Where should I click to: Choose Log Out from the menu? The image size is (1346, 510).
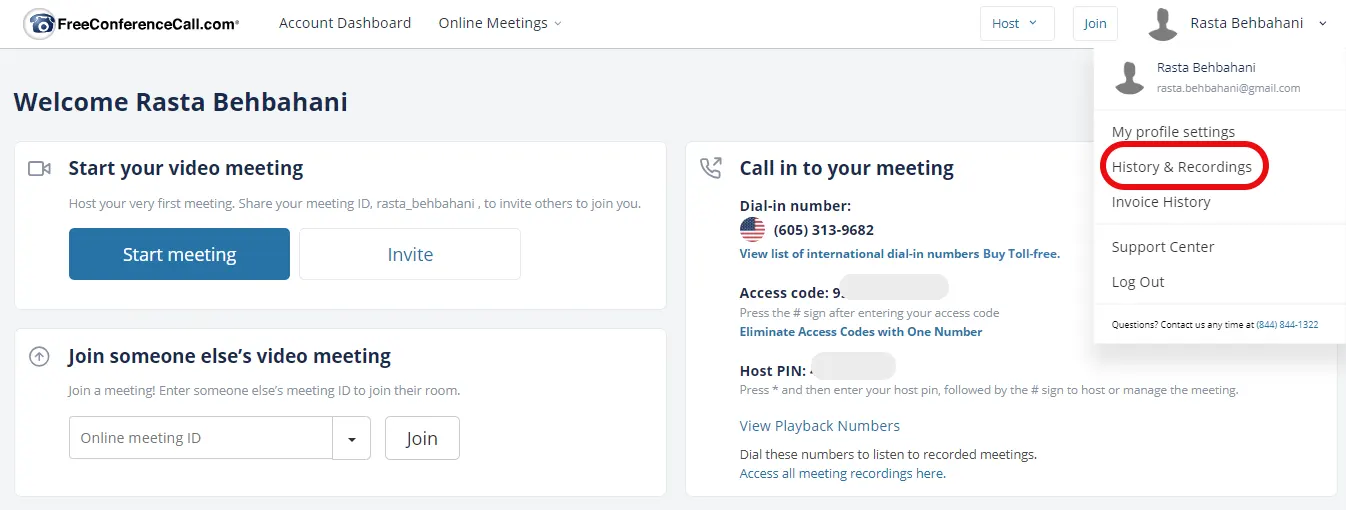[x=1138, y=282]
